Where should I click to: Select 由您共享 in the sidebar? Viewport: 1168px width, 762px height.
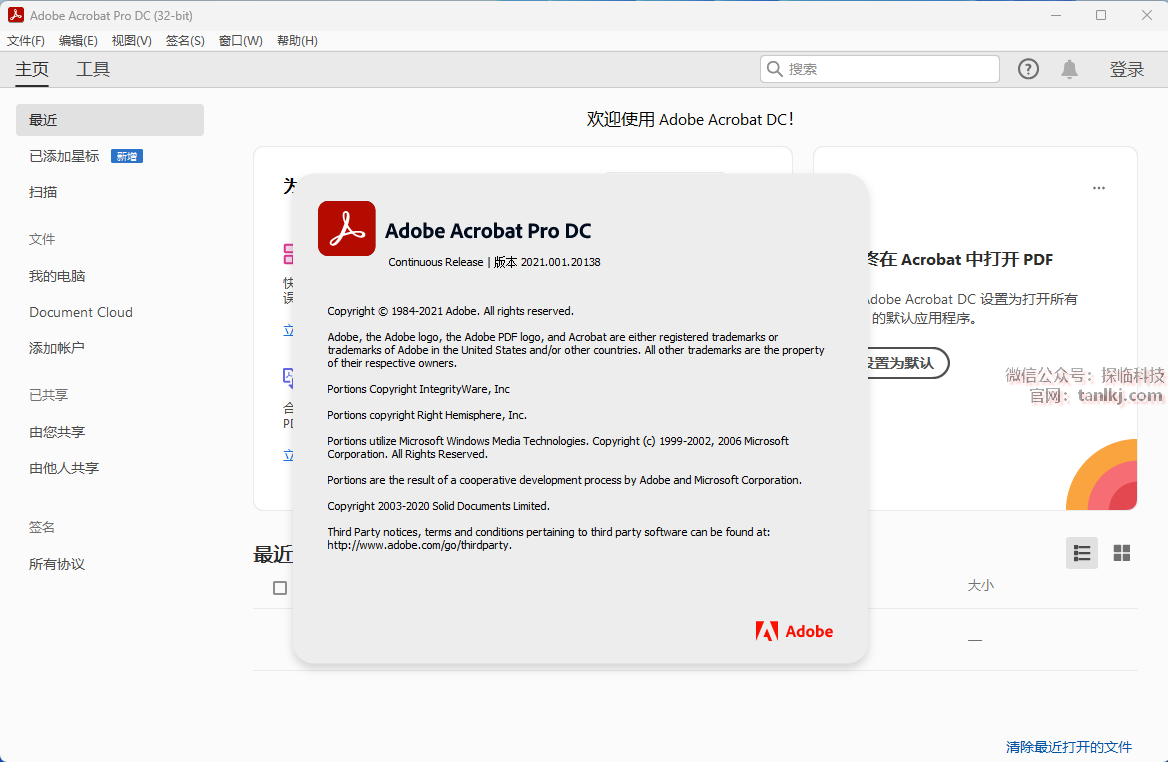pyautogui.click(x=57, y=432)
